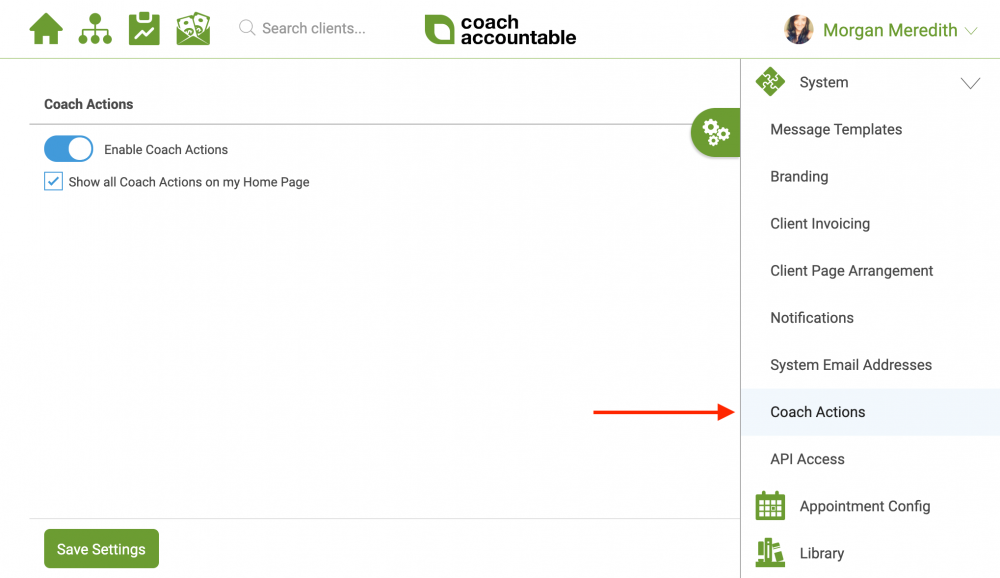
Task: Open the API Access link
Action: click(807, 459)
